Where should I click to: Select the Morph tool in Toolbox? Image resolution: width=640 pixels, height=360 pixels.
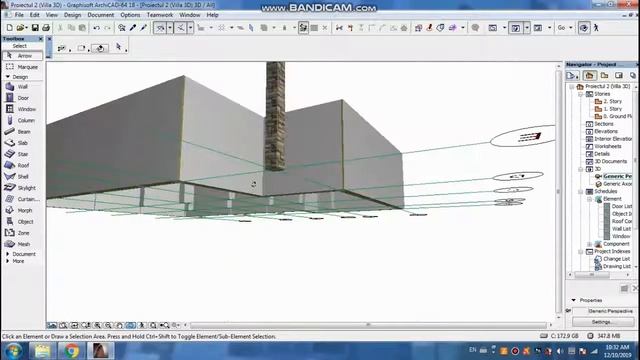click(22, 210)
